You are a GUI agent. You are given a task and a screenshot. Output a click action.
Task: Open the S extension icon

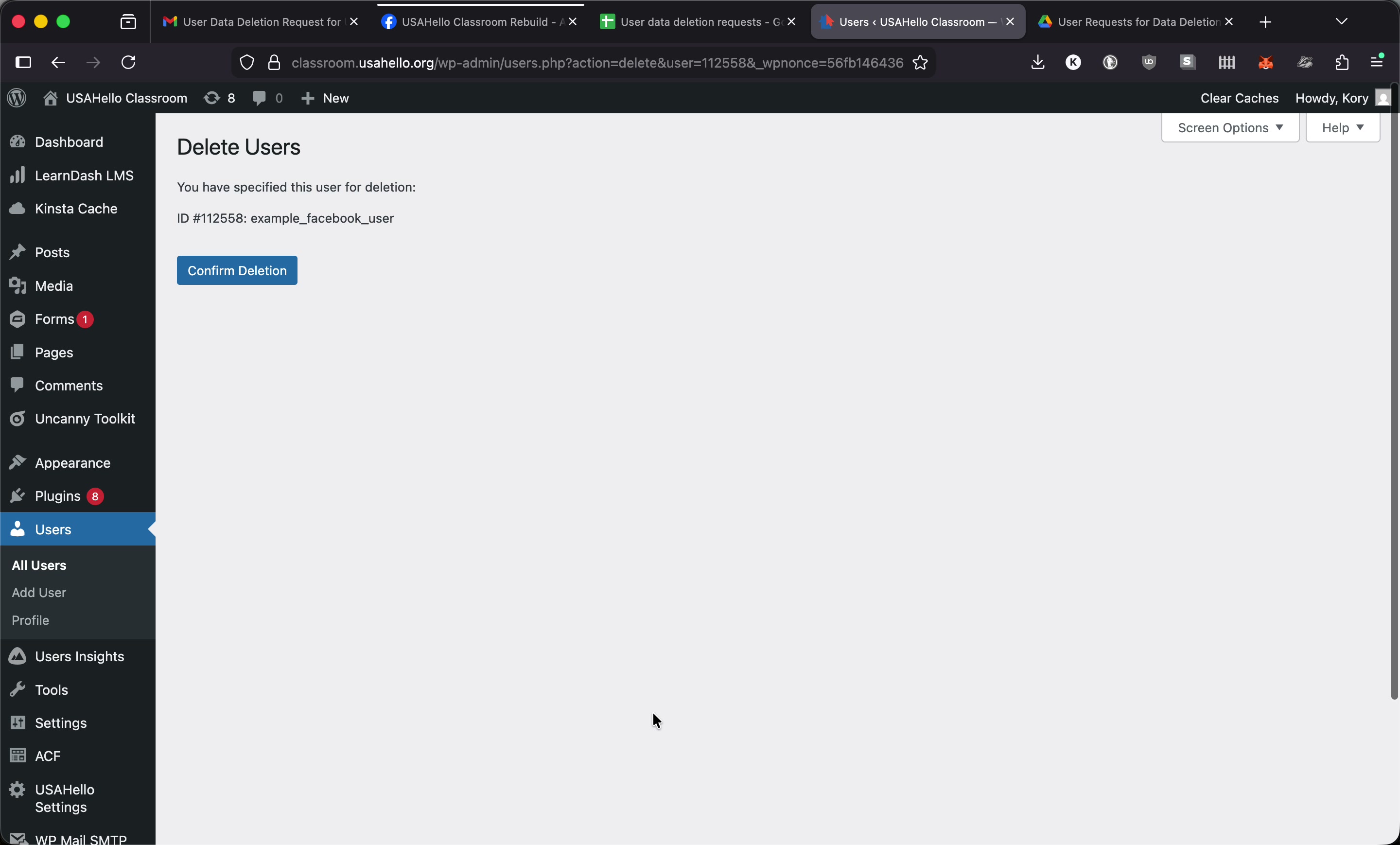click(x=1188, y=63)
